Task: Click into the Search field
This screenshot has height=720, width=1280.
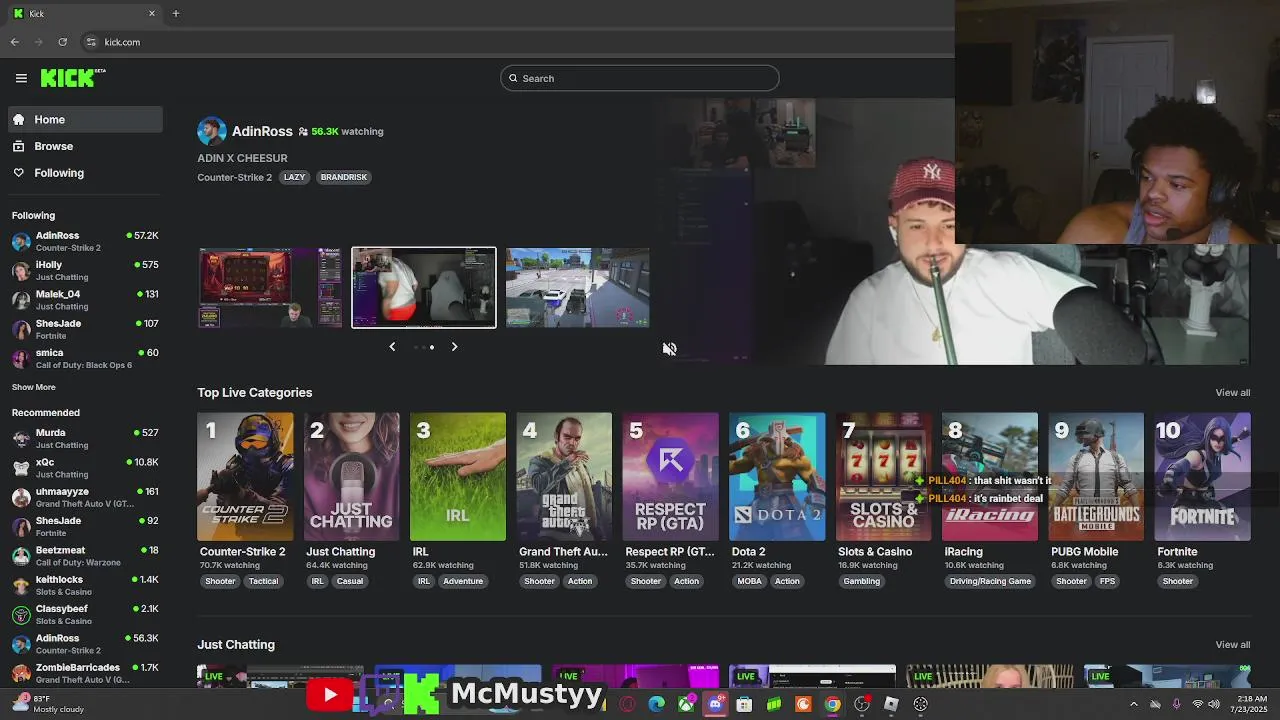Action: pos(640,78)
